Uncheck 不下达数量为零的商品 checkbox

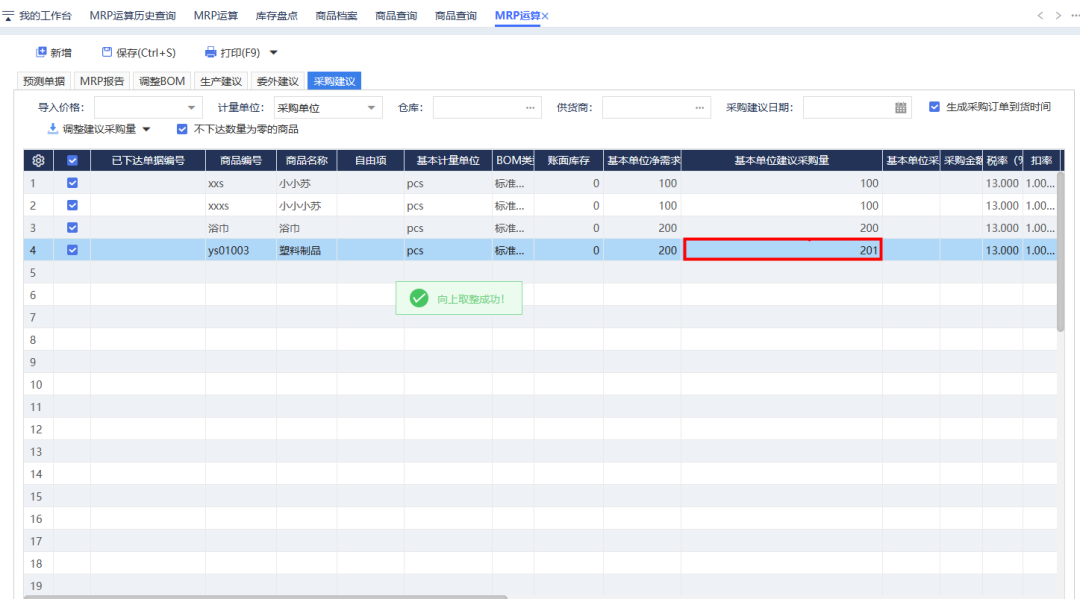[x=181, y=129]
